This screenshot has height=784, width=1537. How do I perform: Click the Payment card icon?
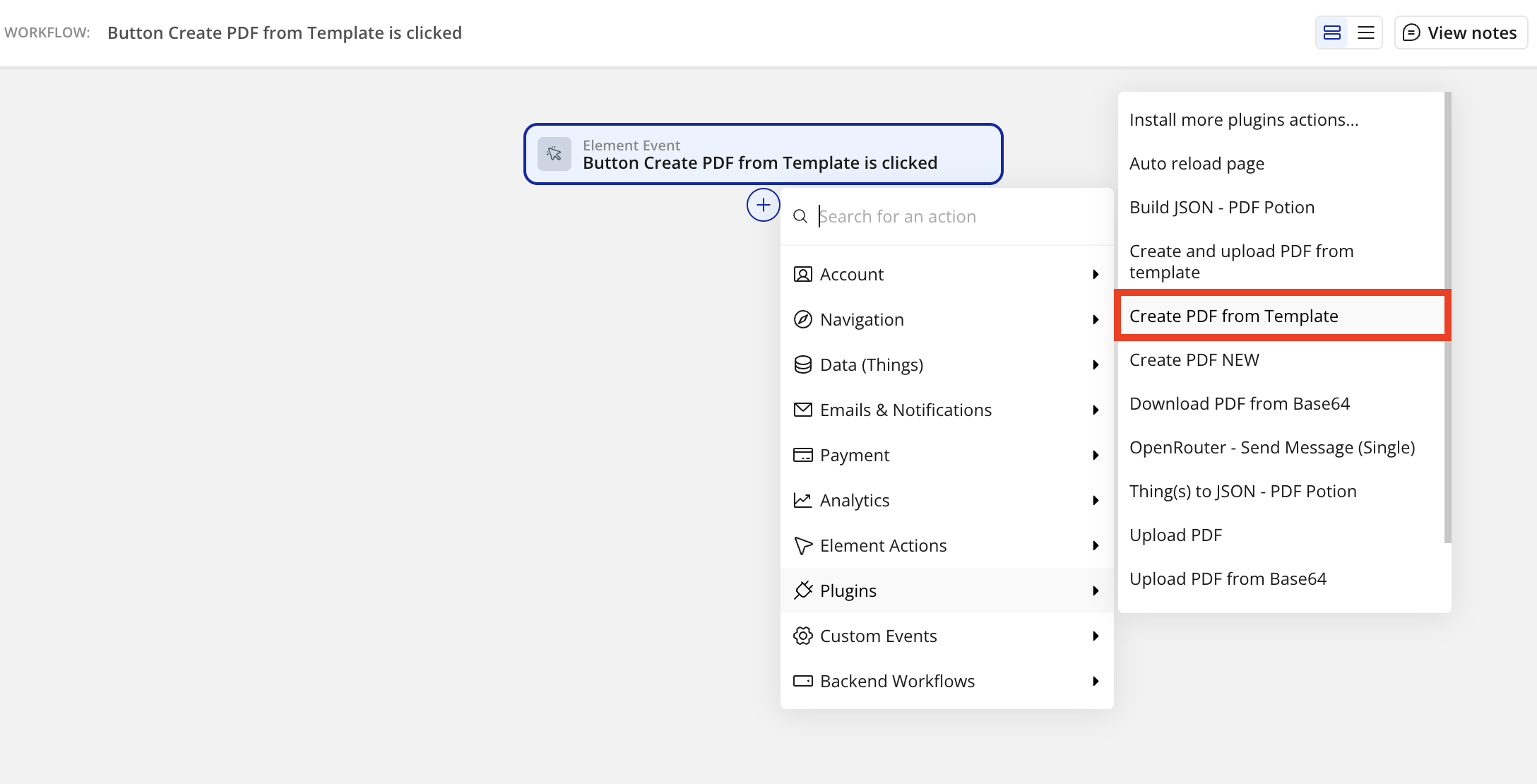[802, 455]
